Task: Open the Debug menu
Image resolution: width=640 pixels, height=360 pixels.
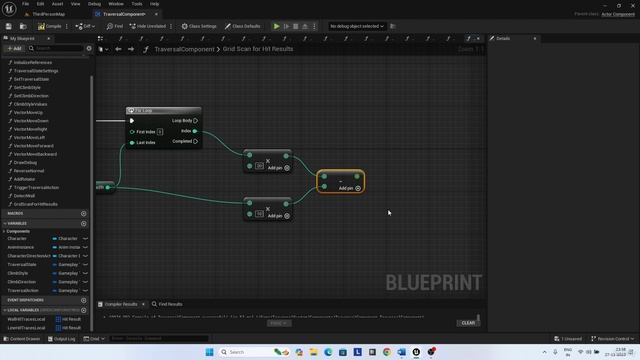Action: click(94, 4)
